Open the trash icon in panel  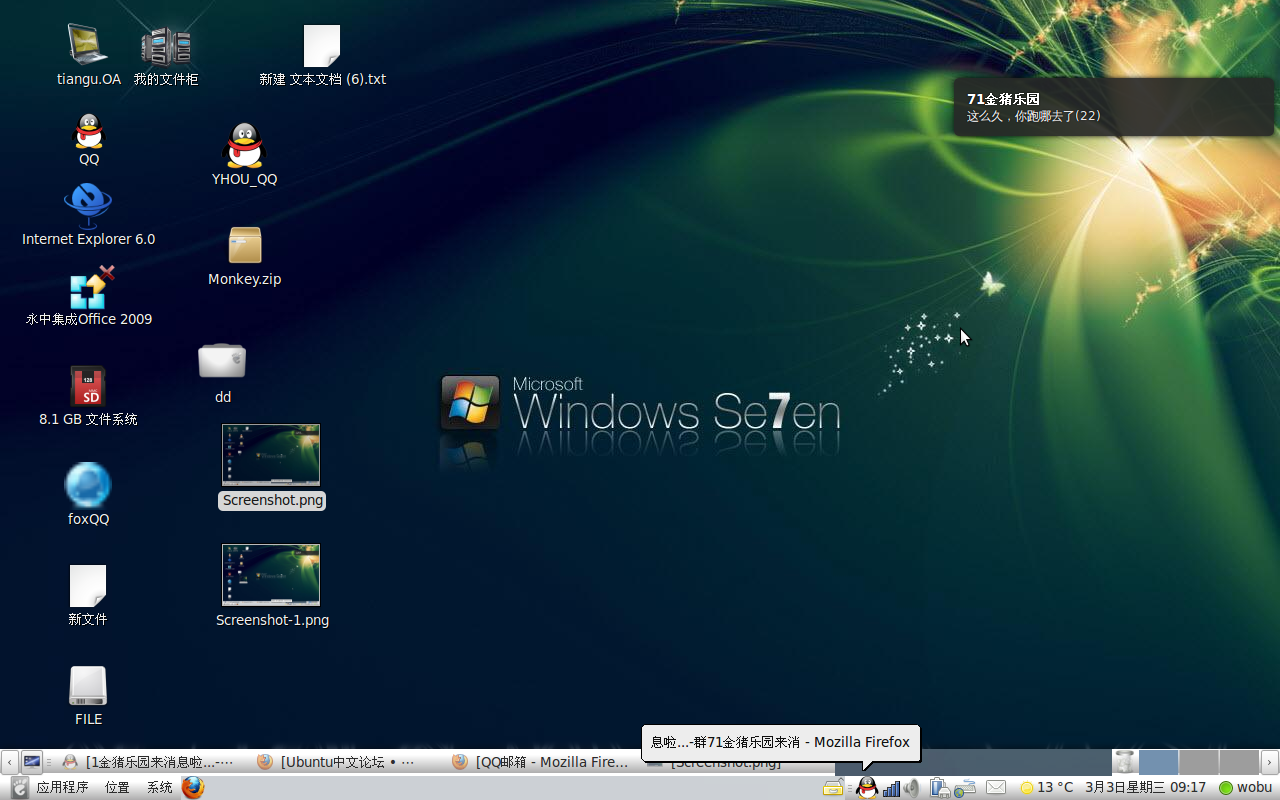[x=1124, y=762]
